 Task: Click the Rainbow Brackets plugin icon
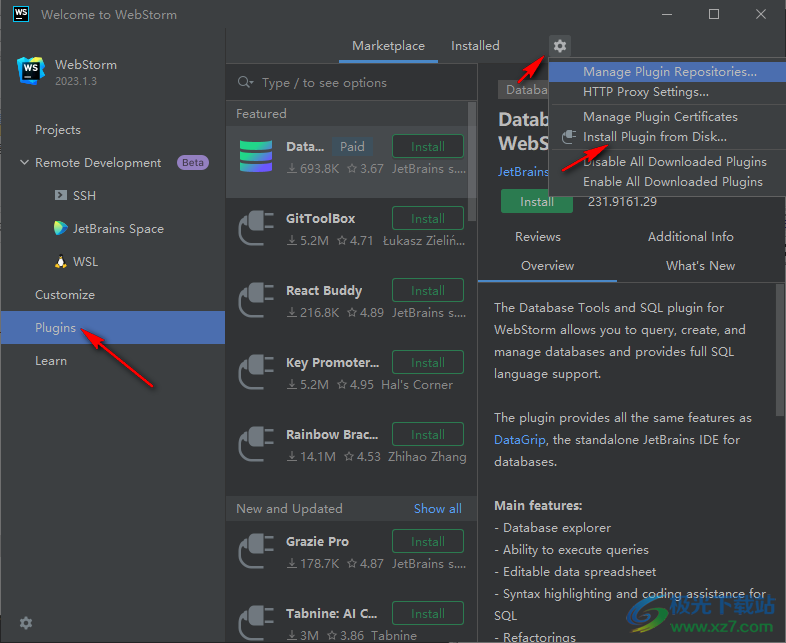click(x=256, y=444)
